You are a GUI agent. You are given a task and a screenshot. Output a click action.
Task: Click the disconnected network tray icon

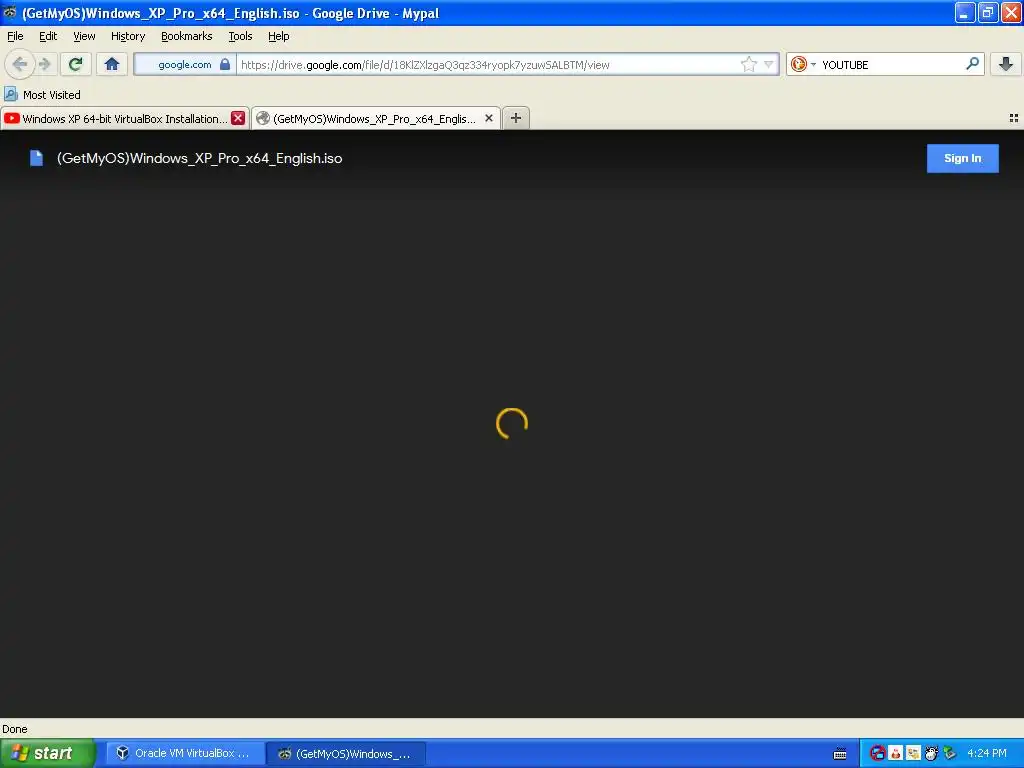pos(877,753)
